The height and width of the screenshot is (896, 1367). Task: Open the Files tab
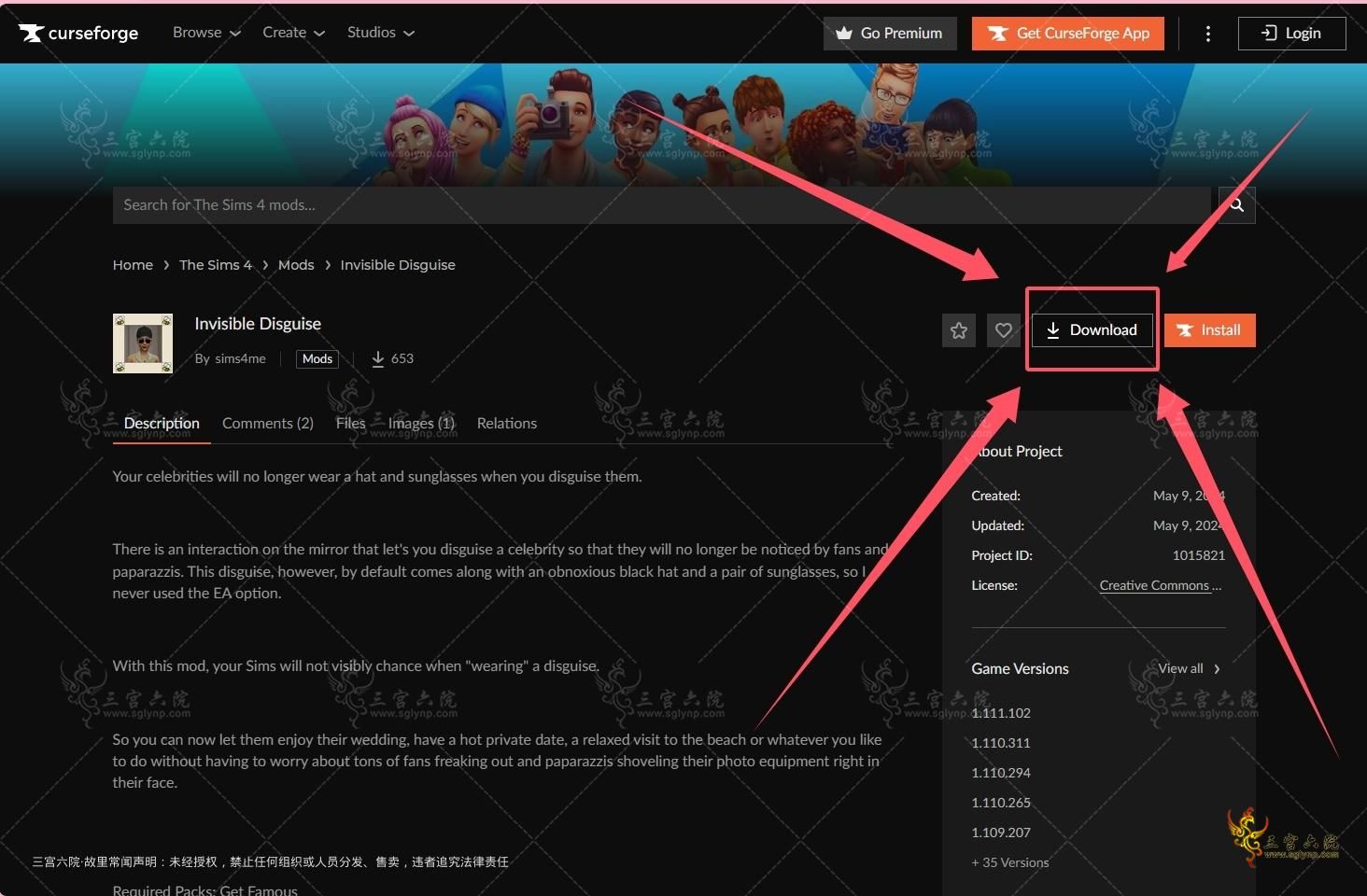click(x=351, y=424)
